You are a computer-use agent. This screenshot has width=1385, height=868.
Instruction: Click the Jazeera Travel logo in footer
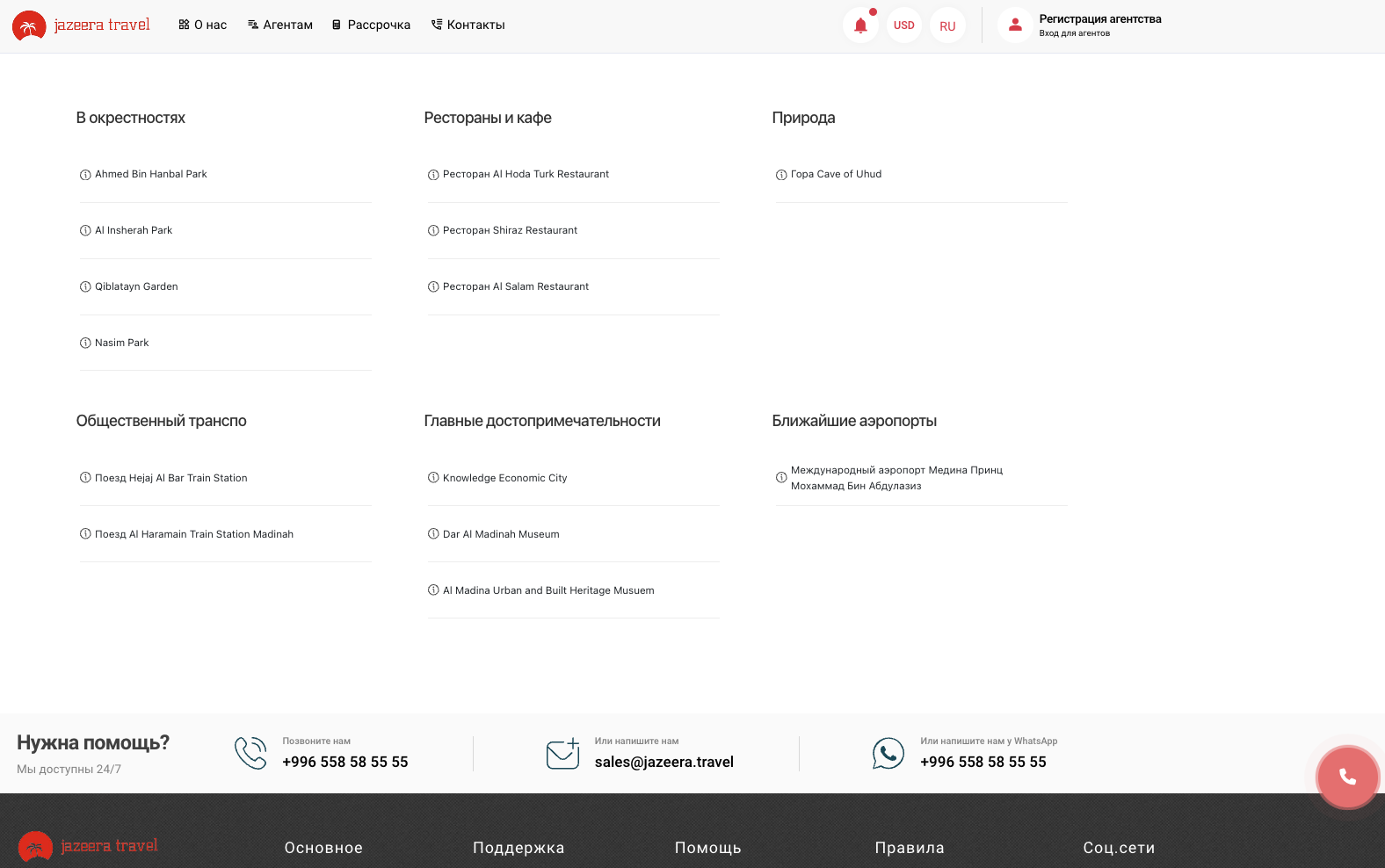(88, 846)
